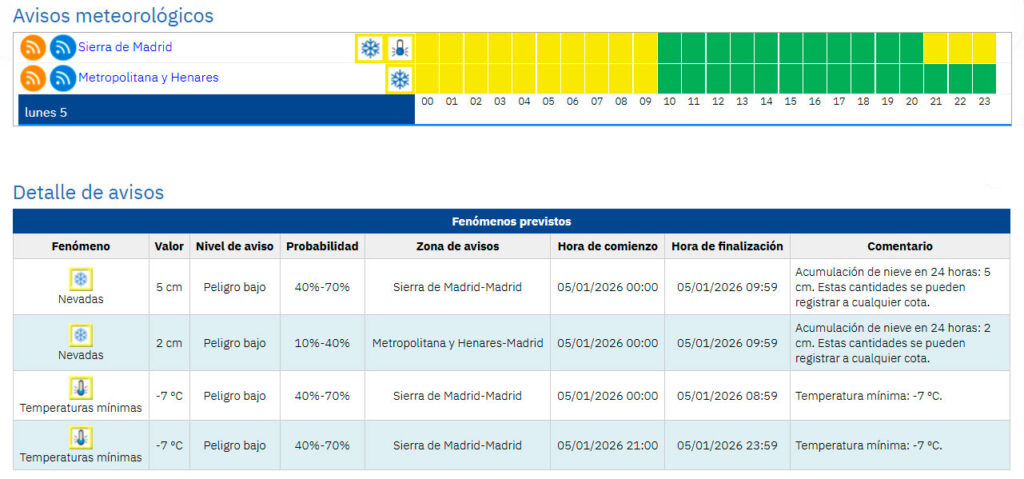Click the Nevadas icon in the 5 cm row
Viewport: 1024px width, 479px height.
(x=80, y=279)
